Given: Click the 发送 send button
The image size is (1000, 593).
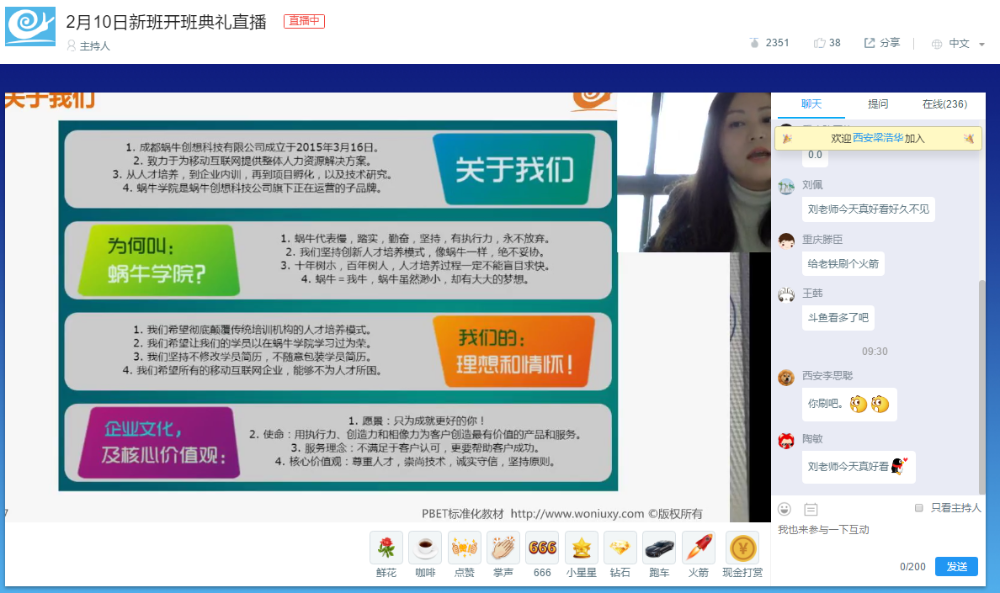Looking at the screenshot, I should [956, 566].
